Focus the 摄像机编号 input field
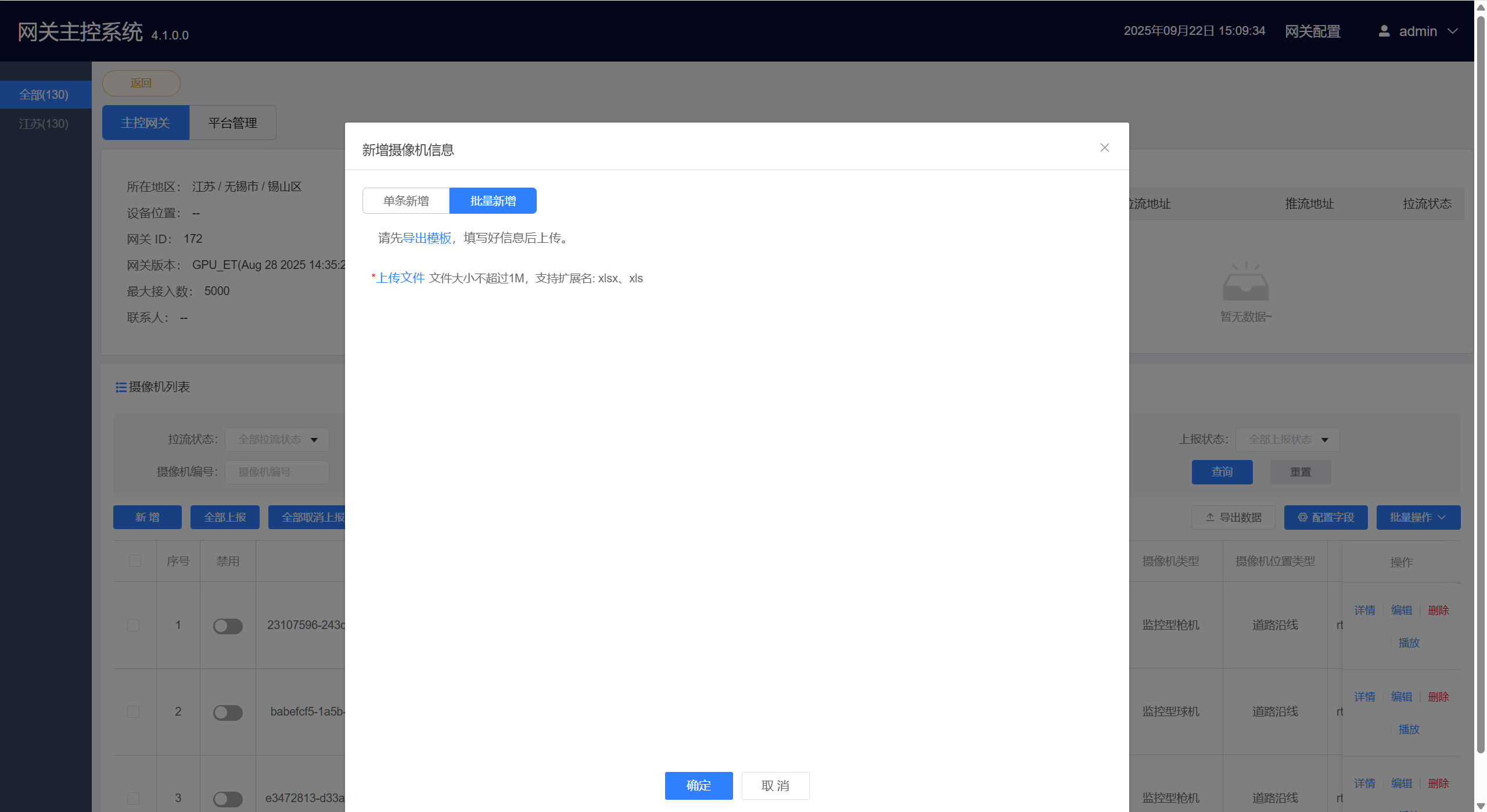 (277, 472)
